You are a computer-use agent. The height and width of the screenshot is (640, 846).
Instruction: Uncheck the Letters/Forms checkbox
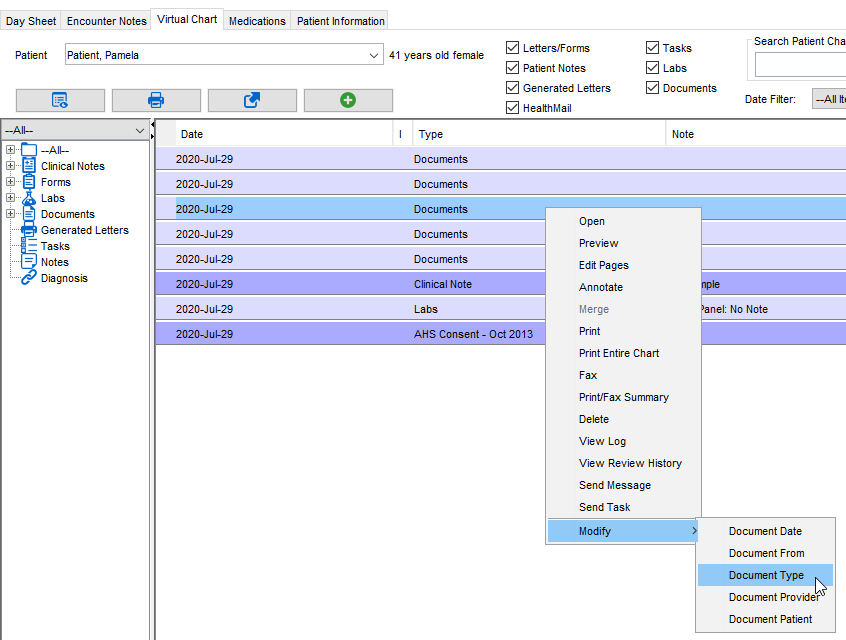pos(513,48)
